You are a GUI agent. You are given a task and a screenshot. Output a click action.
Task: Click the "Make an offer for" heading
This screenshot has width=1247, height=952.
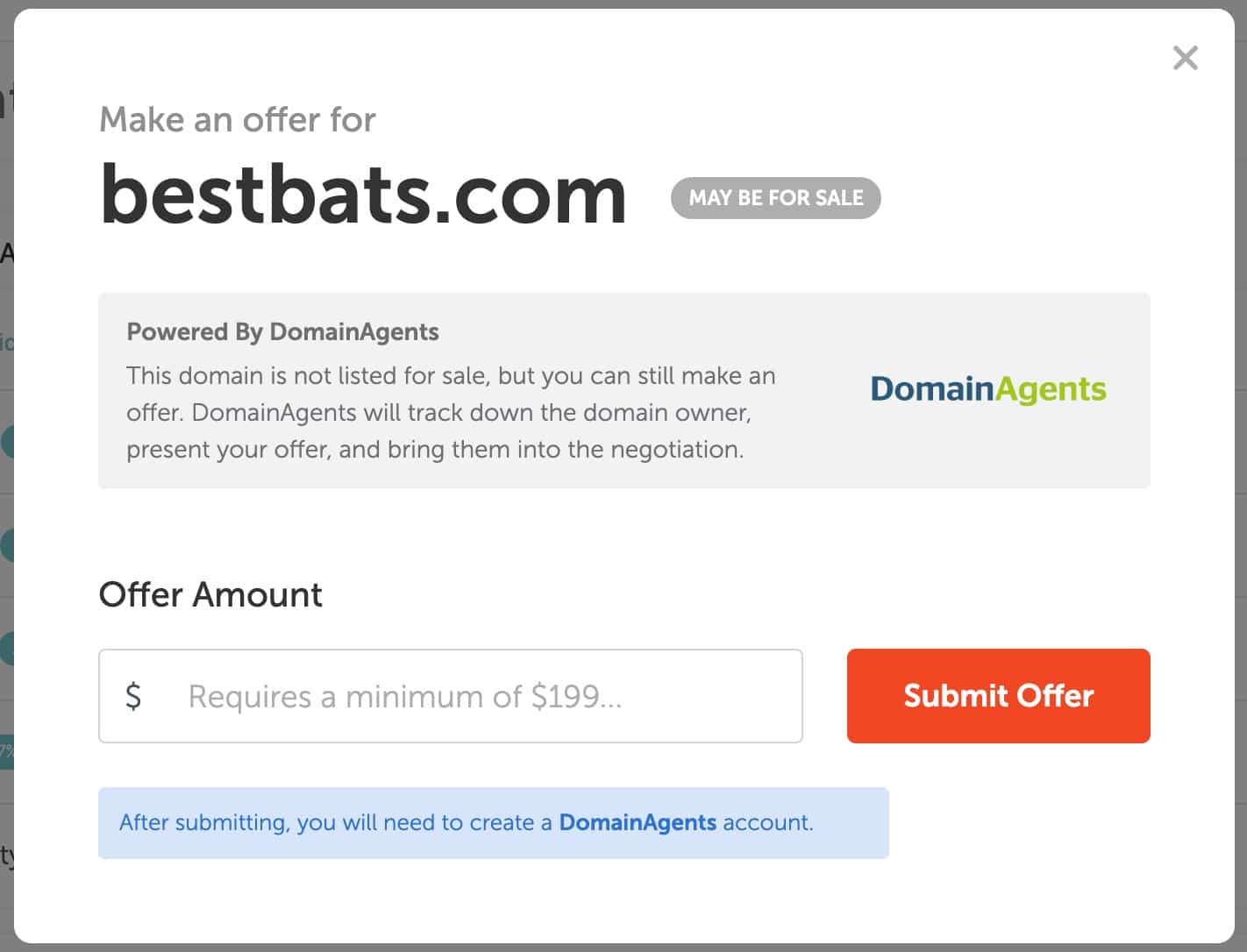238,120
